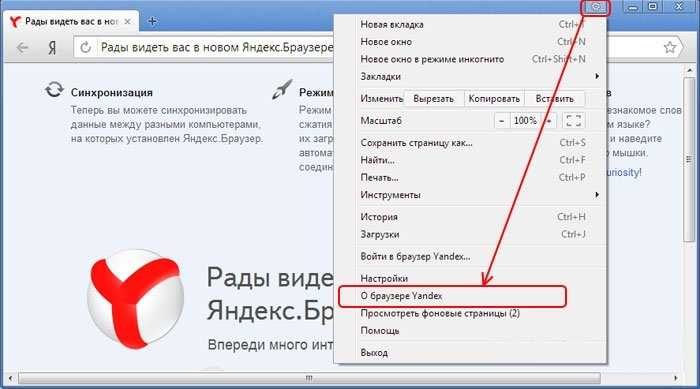Reload the page with the refresh icon
The height and width of the screenshot is (389, 700).
86,47
